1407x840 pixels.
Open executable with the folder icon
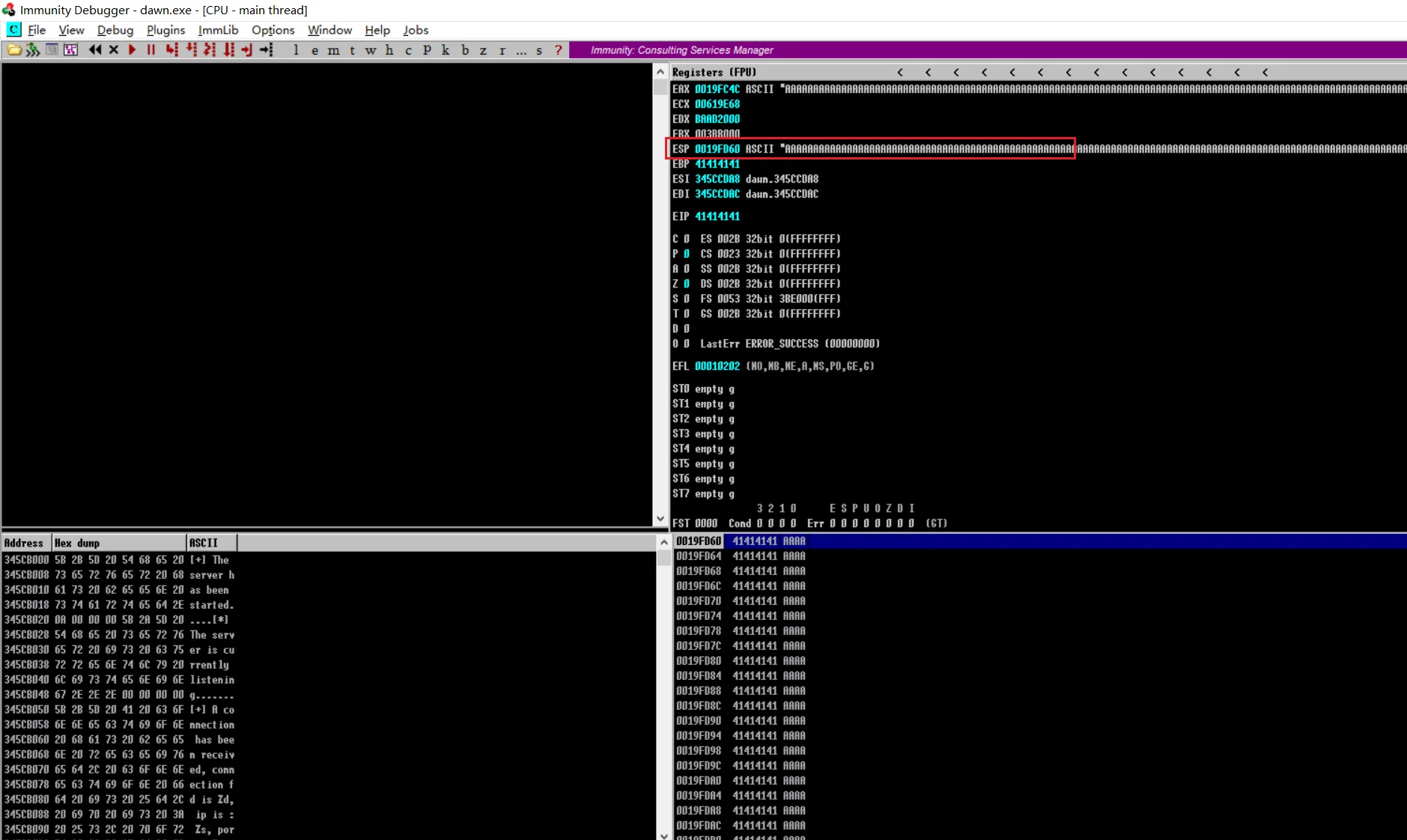pos(14,50)
